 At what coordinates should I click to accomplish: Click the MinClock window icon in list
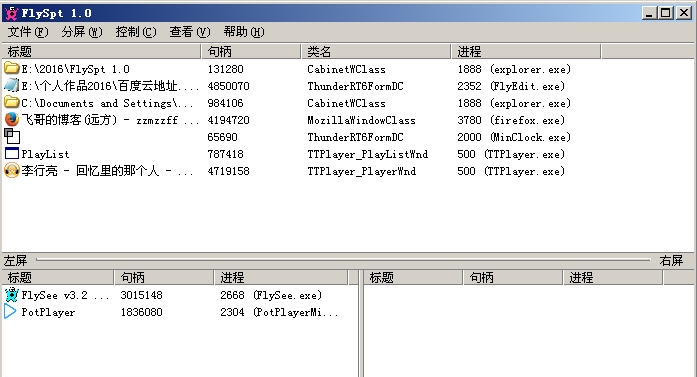(12, 136)
